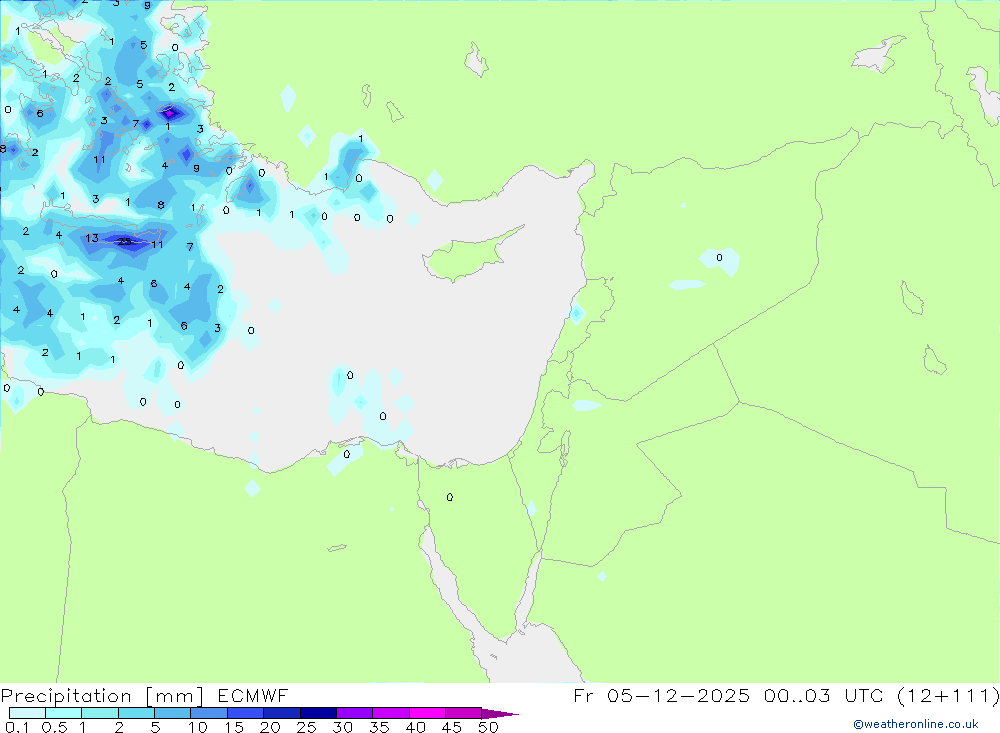This screenshot has height=733, width=1000.
Task: Pick the 45–50 mm legend swatch
Action: 463,713
